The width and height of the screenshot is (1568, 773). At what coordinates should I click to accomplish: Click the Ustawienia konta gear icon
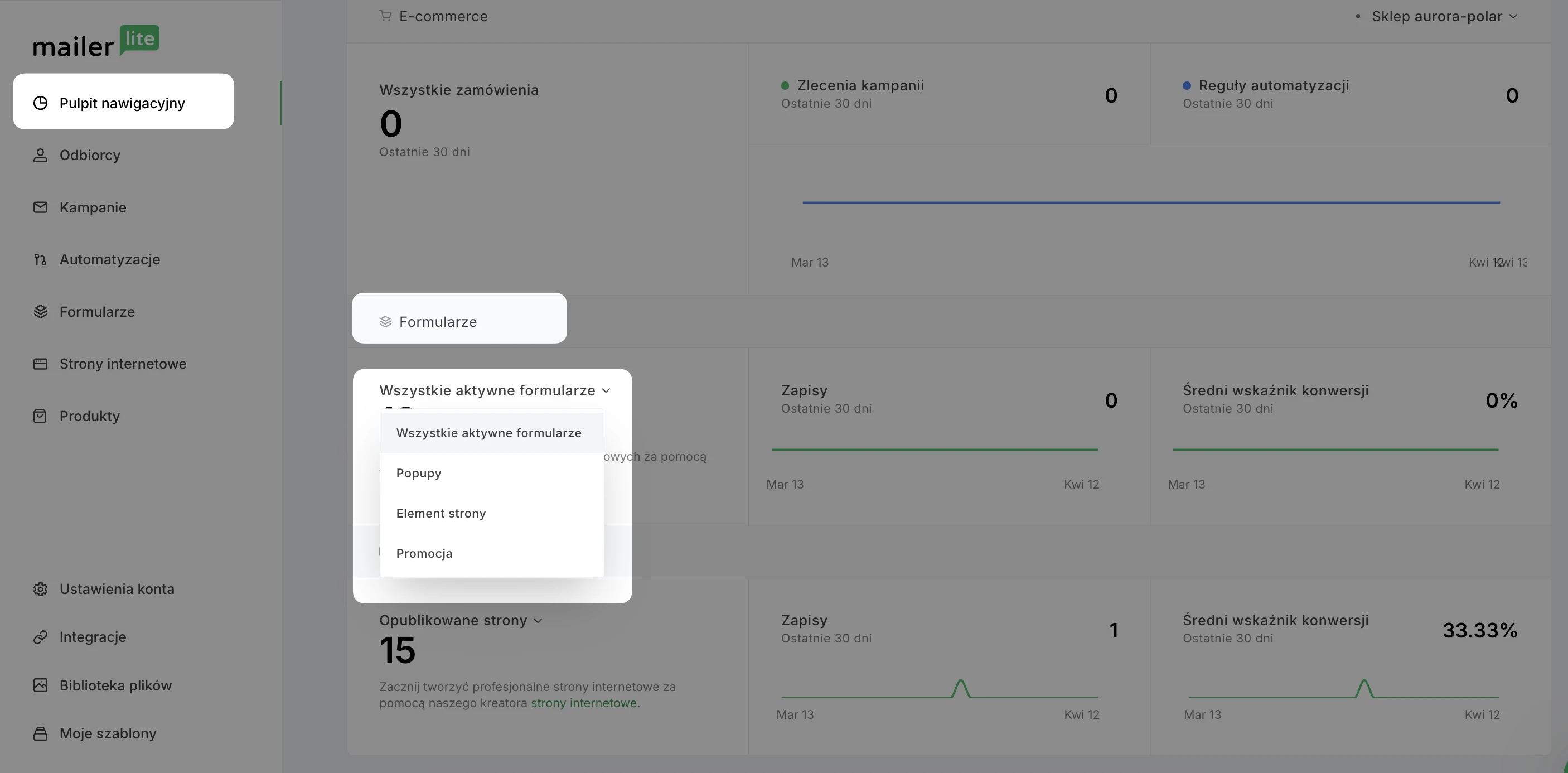click(x=40, y=589)
